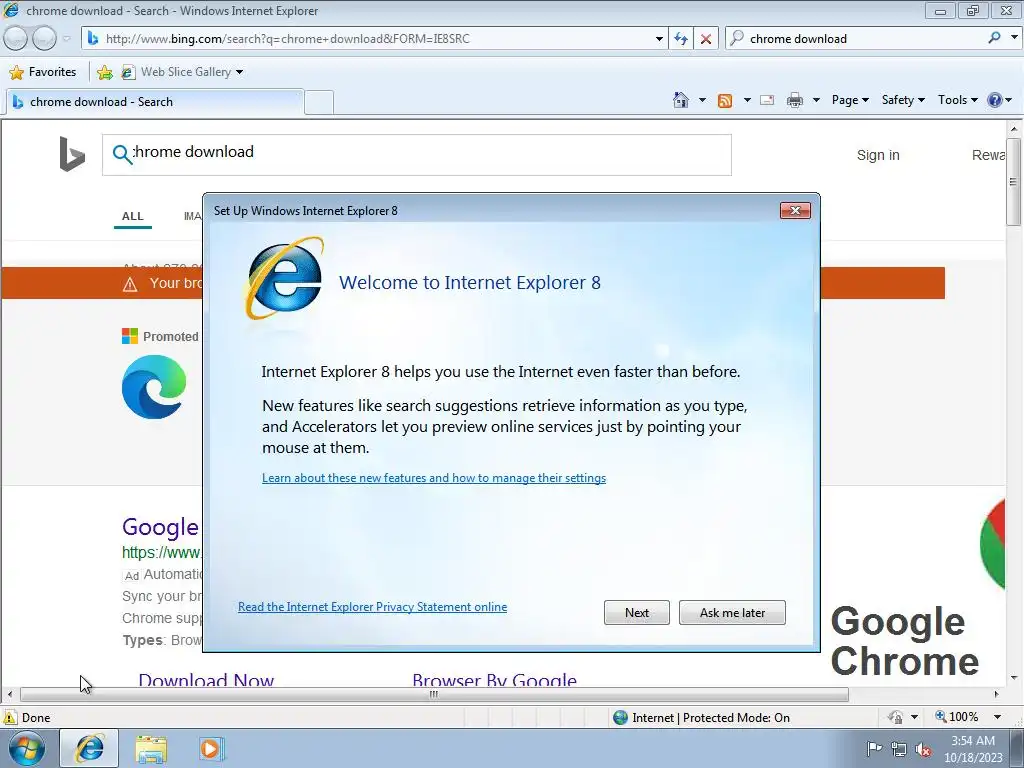This screenshot has width=1024, height=768.
Task: Click the Google result title link
Action: coord(160,527)
